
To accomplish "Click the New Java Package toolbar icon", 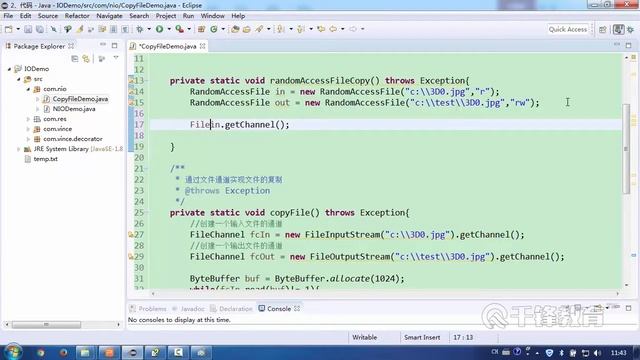I will pos(201,29).
